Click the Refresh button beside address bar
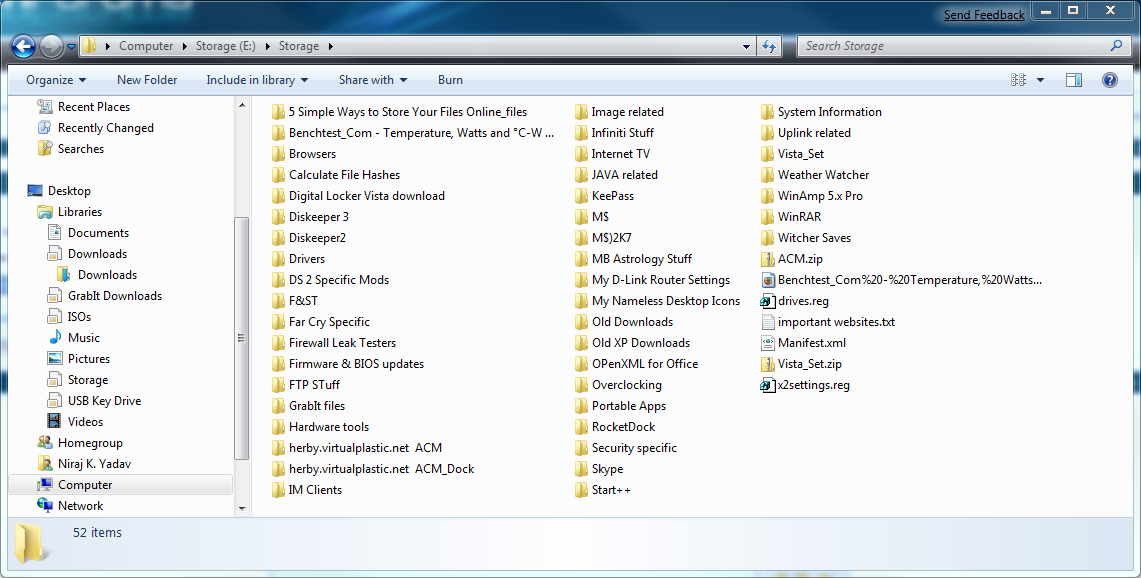 pos(769,46)
